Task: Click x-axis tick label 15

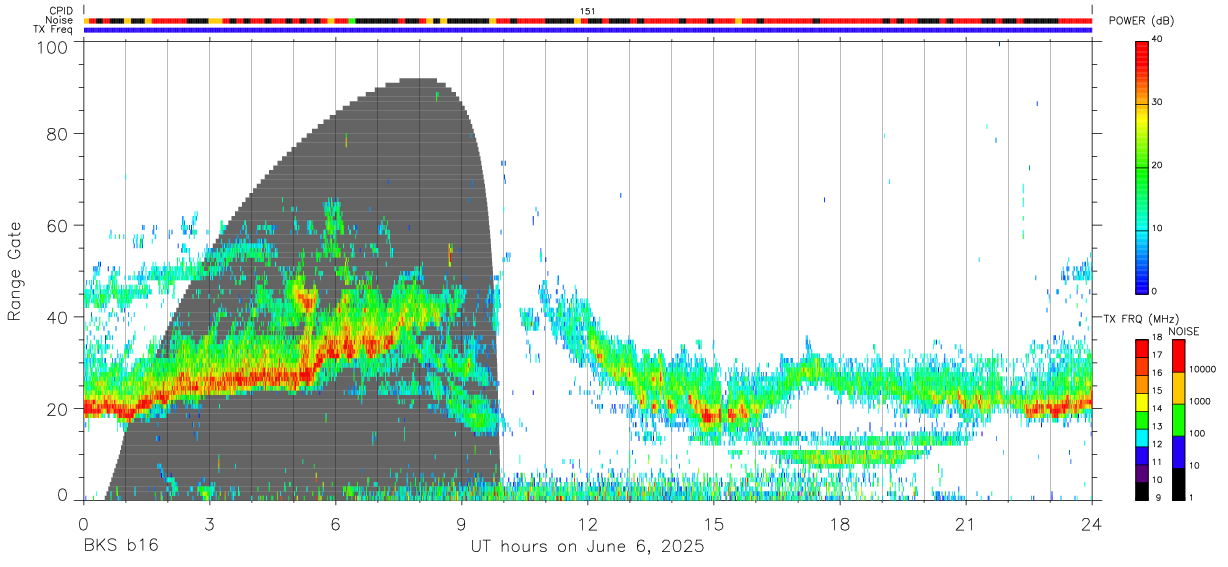Action: coord(714,524)
